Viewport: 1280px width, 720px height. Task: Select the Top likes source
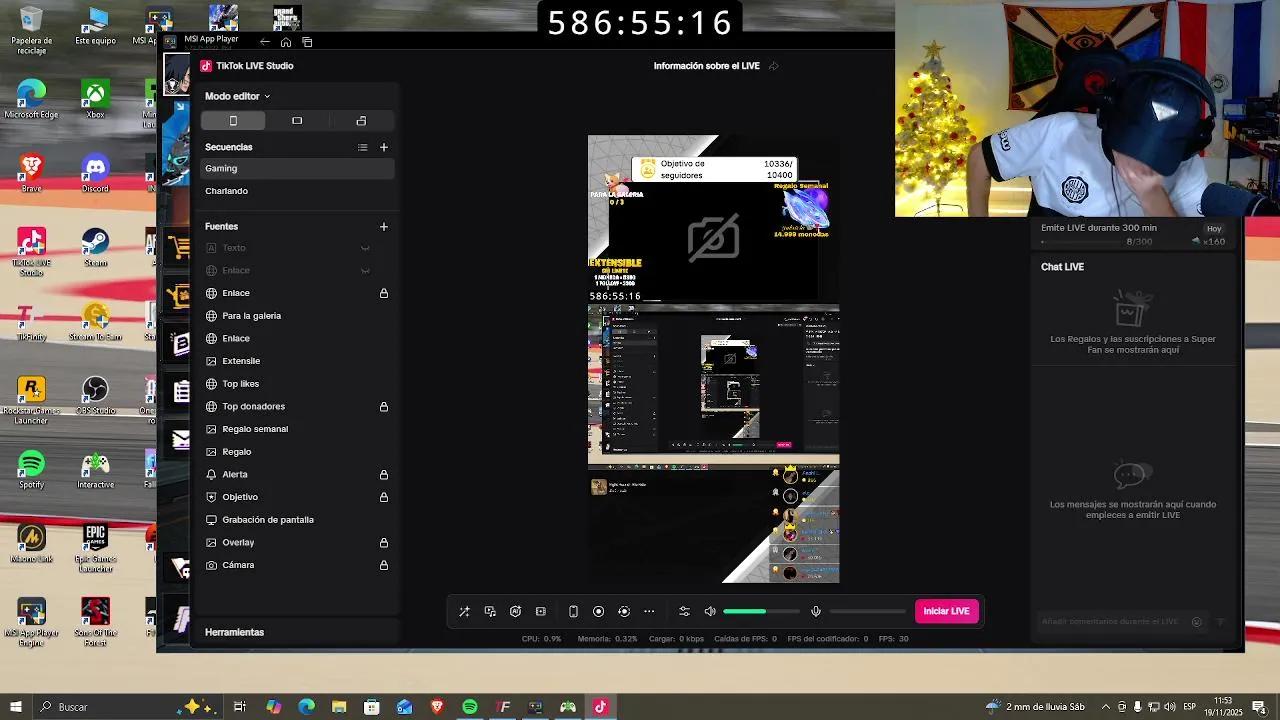pyautogui.click(x=297, y=384)
